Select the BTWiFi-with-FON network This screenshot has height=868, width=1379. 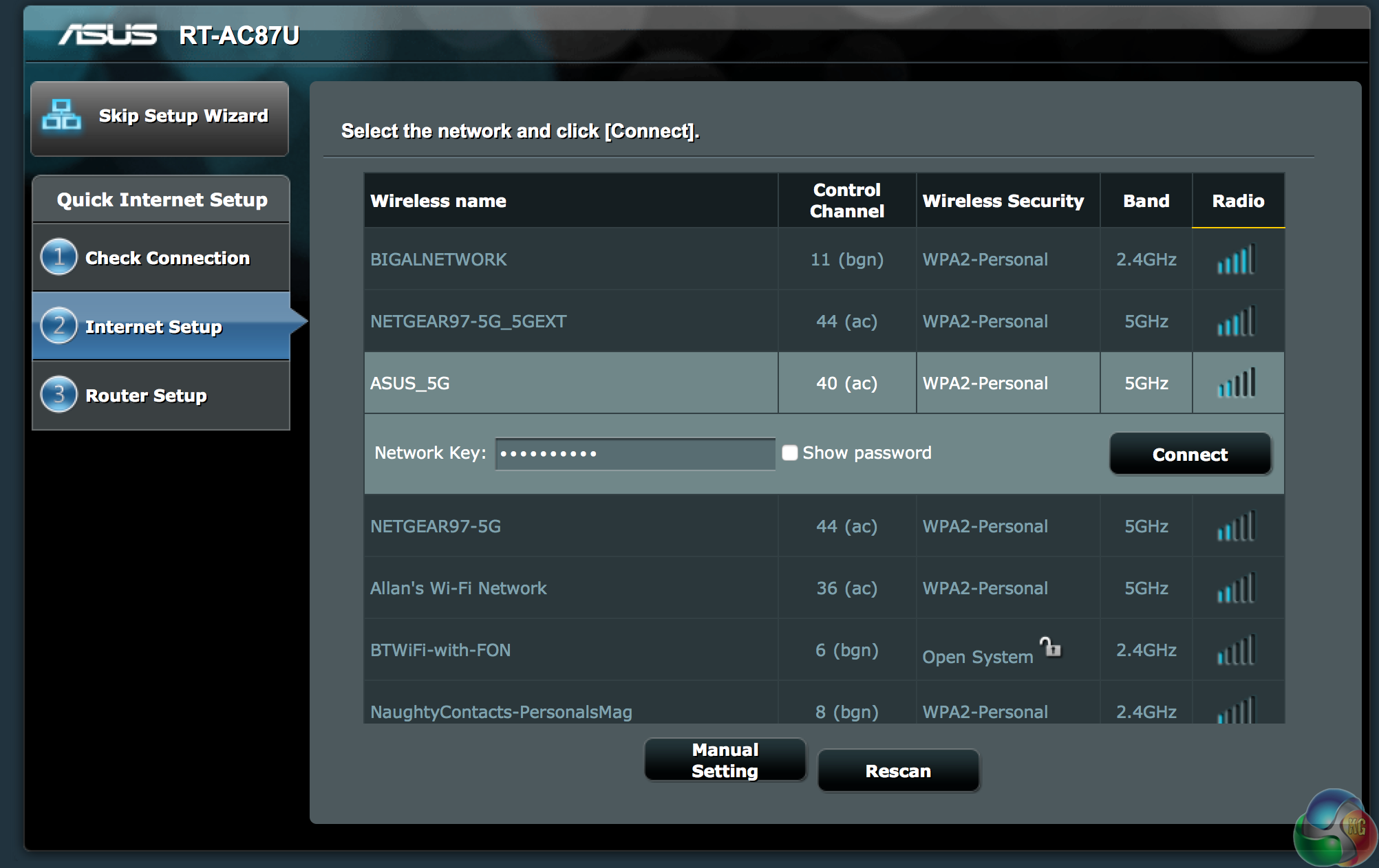tap(440, 650)
